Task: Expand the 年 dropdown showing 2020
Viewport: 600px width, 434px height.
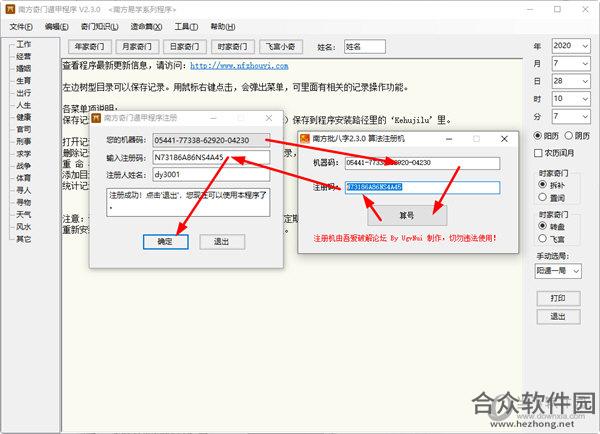Action: [x=571, y=46]
